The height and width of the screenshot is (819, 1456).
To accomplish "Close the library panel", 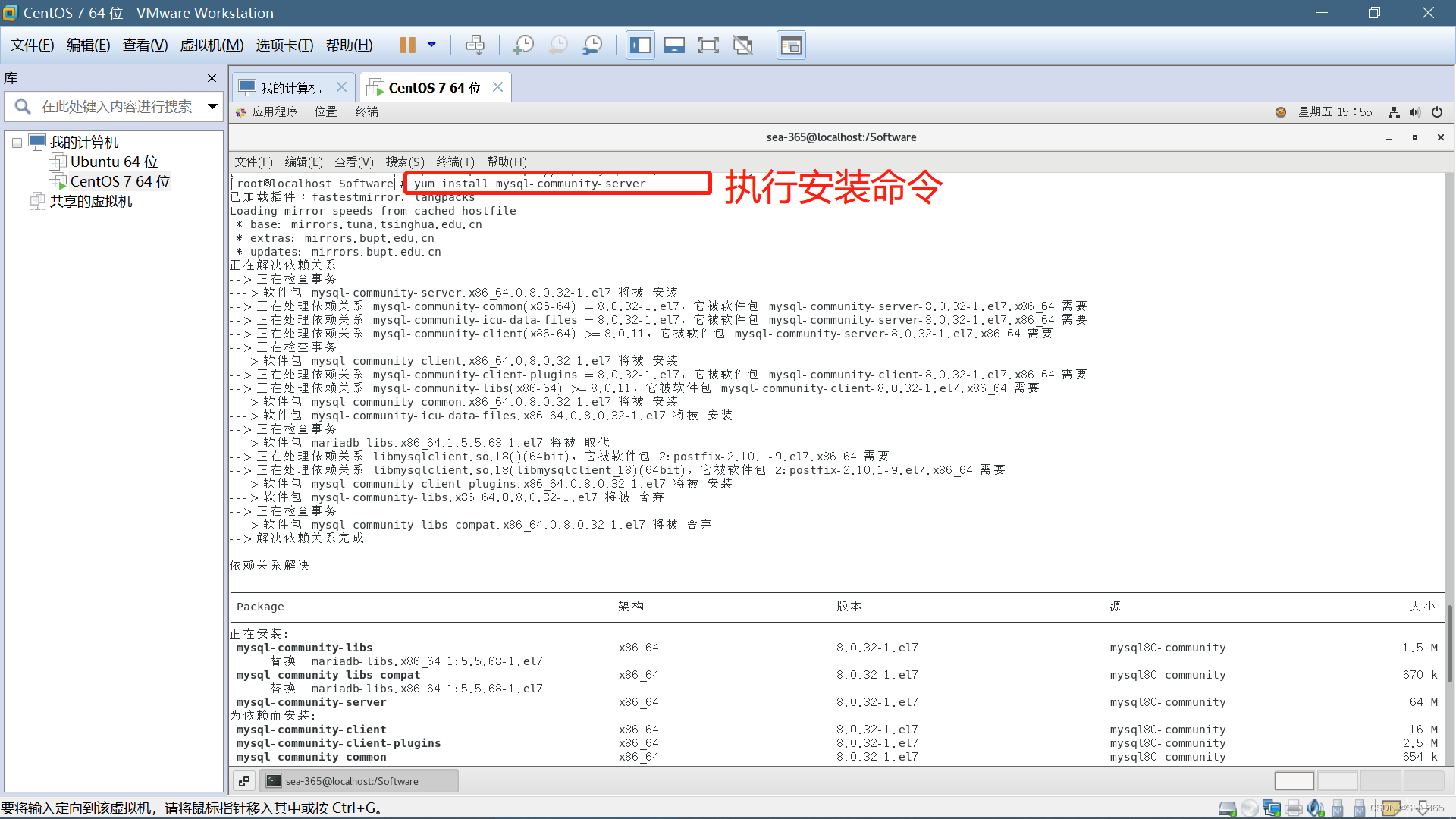I will click(x=212, y=78).
